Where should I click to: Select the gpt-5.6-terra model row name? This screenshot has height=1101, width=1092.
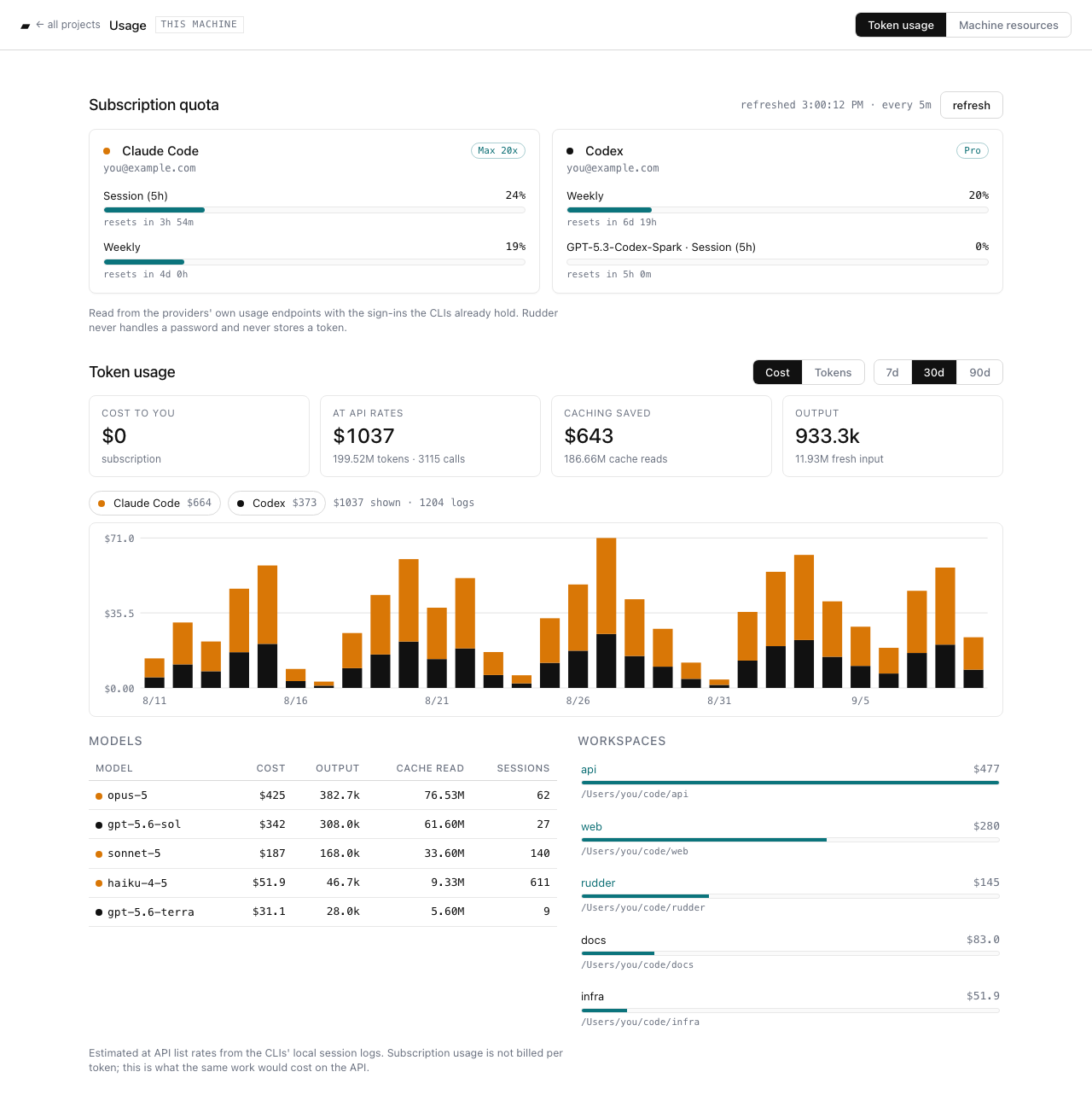pyautogui.click(x=151, y=912)
